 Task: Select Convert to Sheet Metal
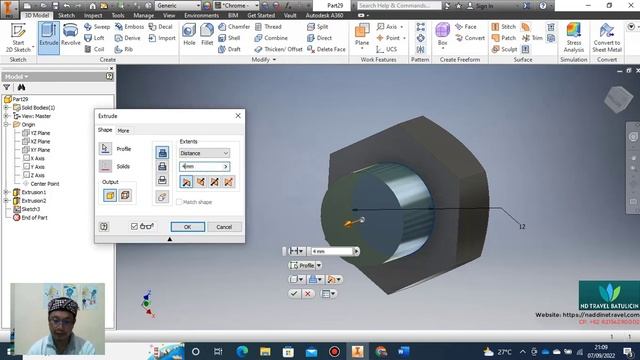pos(607,38)
